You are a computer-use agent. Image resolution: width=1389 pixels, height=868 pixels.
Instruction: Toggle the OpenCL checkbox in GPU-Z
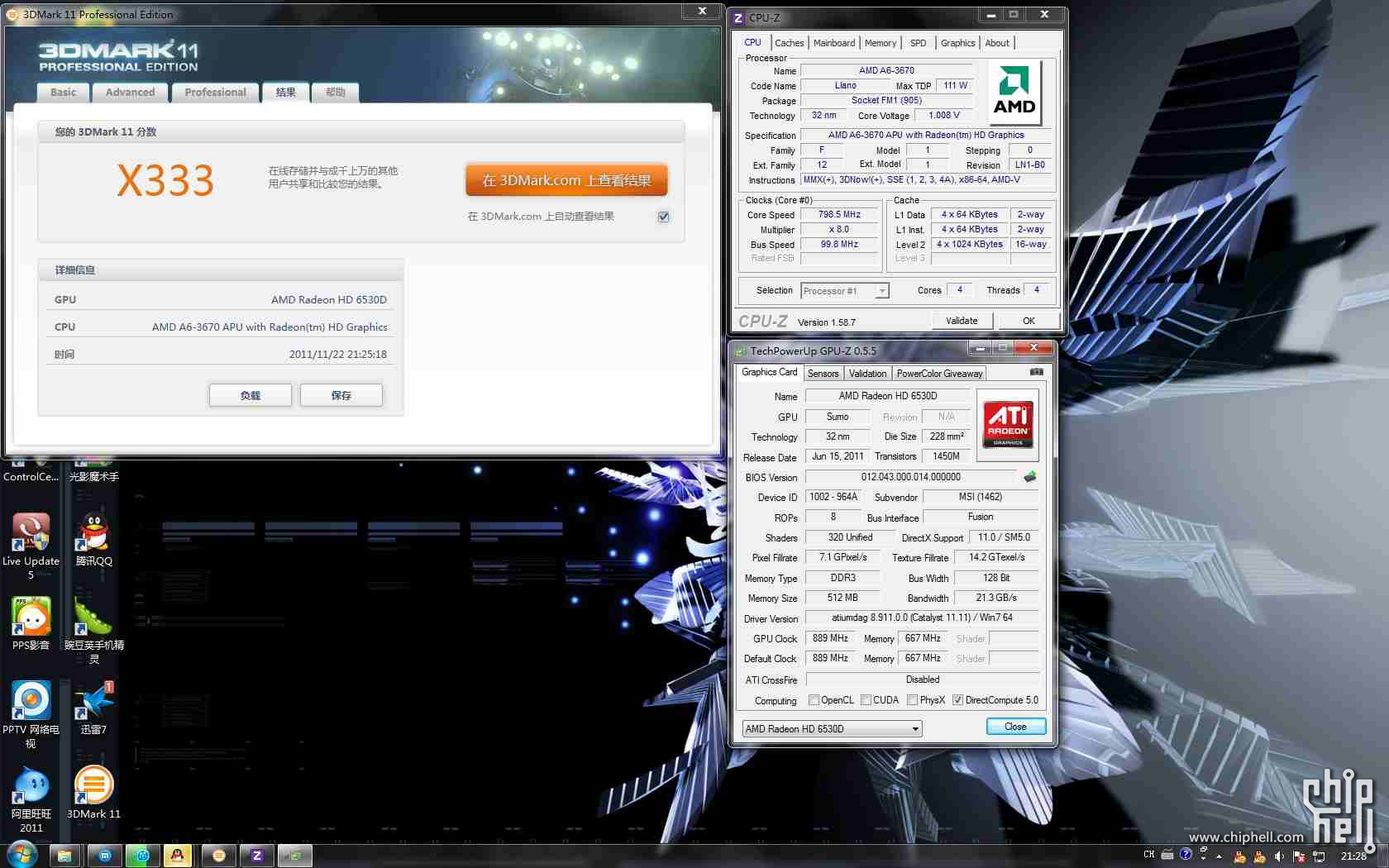[814, 700]
